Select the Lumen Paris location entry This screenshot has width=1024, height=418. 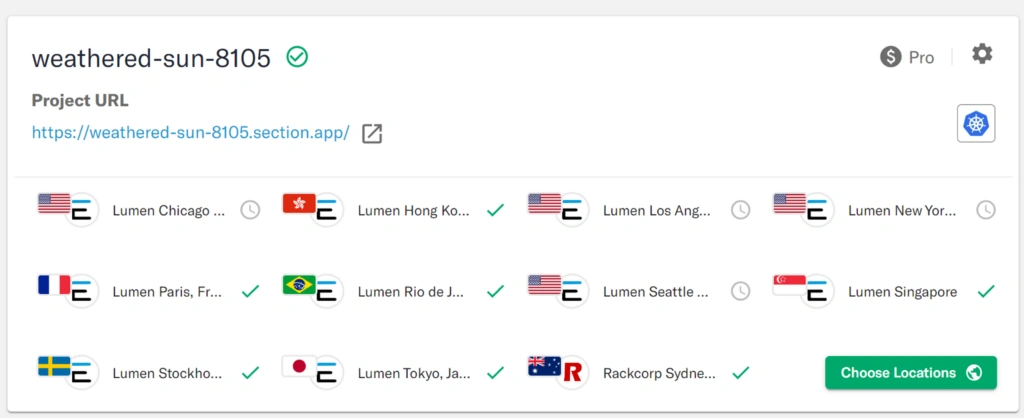click(148, 291)
